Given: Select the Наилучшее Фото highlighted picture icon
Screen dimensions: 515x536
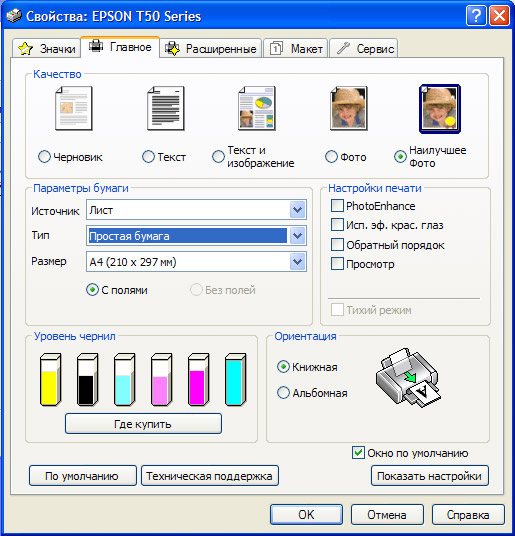Looking at the screenshot, I should pyautogui.click(x=440, y=109).
